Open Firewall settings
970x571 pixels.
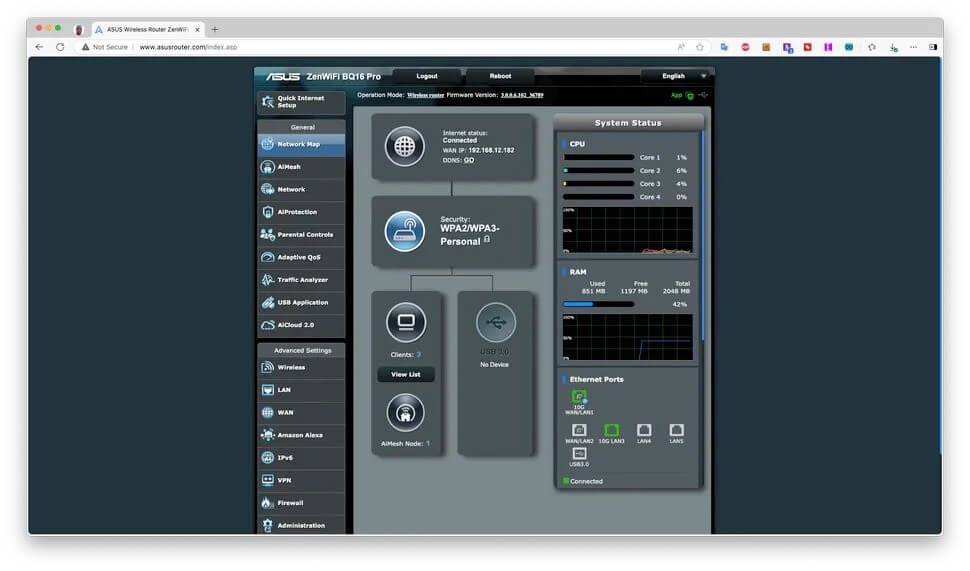301,503
